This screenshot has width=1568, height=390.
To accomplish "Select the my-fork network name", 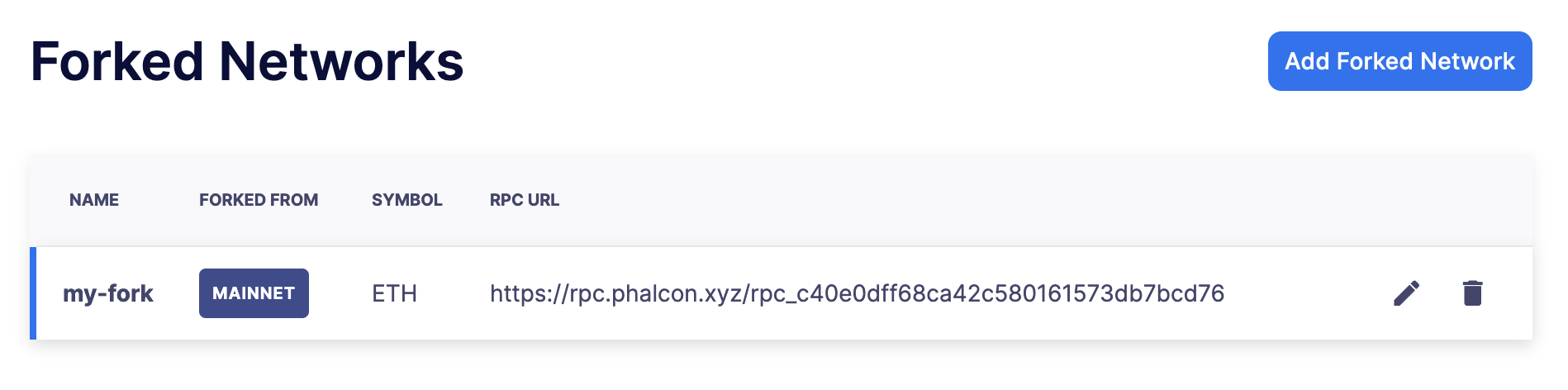I will [x=108, y=293].
